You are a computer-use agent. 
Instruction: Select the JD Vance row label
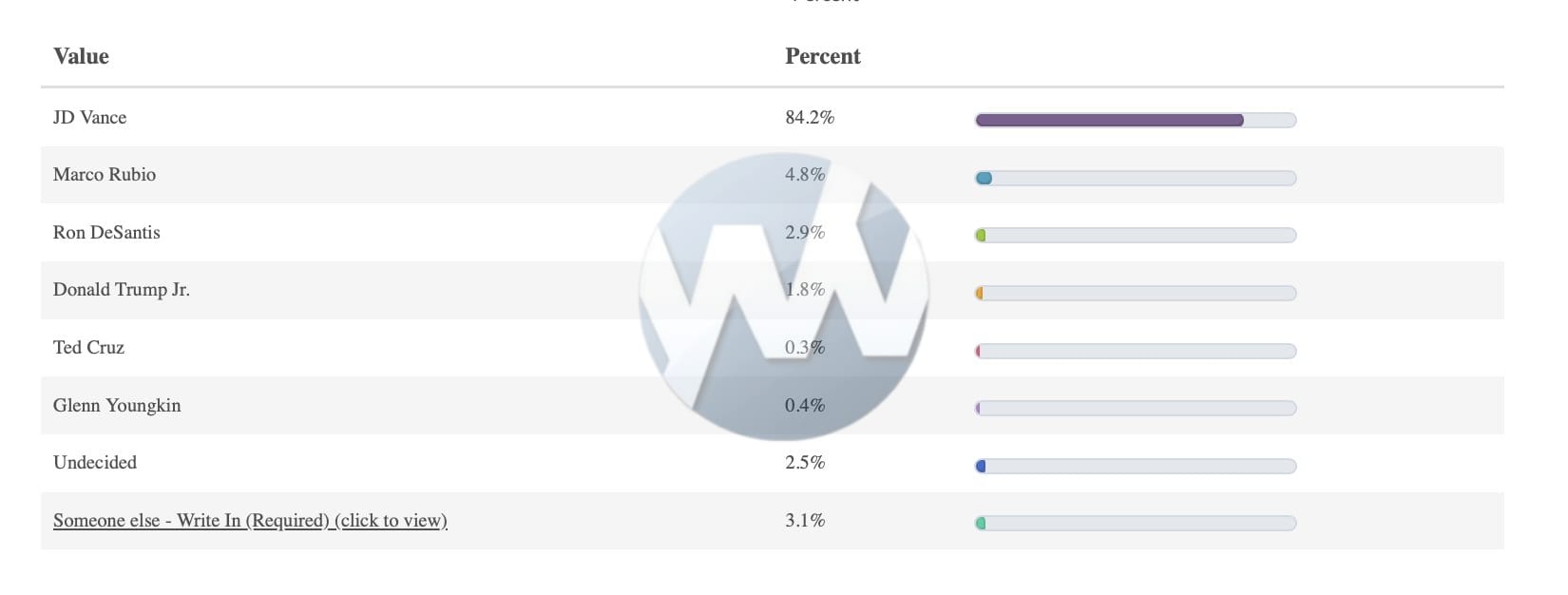pos(89,118)
